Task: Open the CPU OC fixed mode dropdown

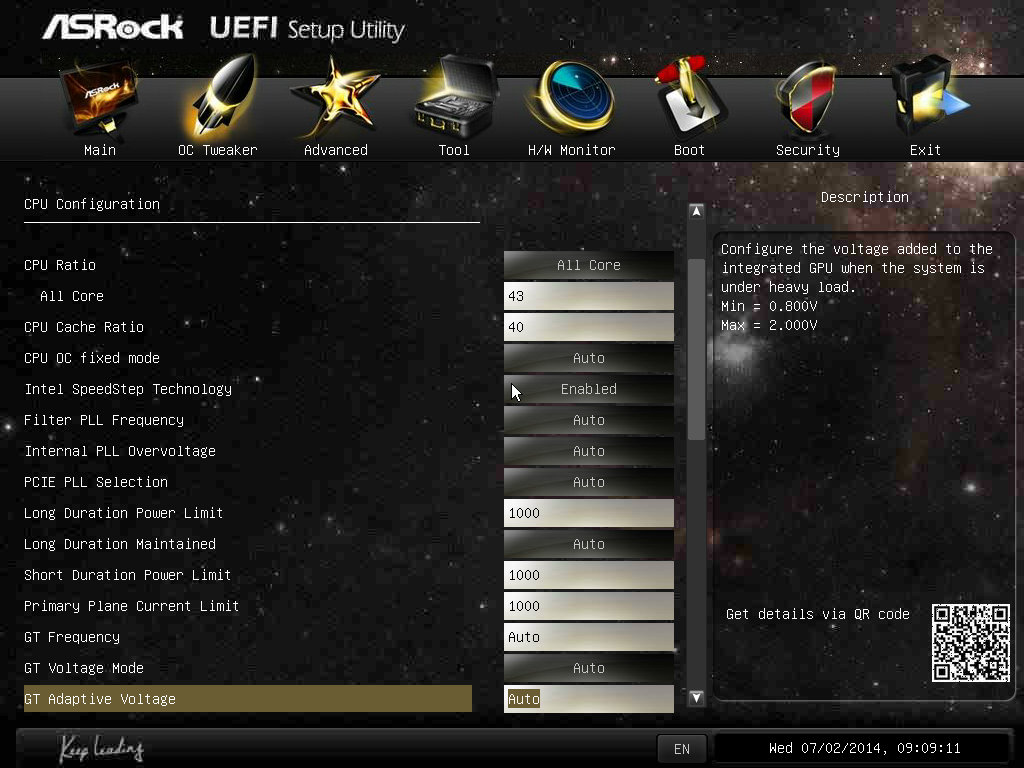Action: 588,358
